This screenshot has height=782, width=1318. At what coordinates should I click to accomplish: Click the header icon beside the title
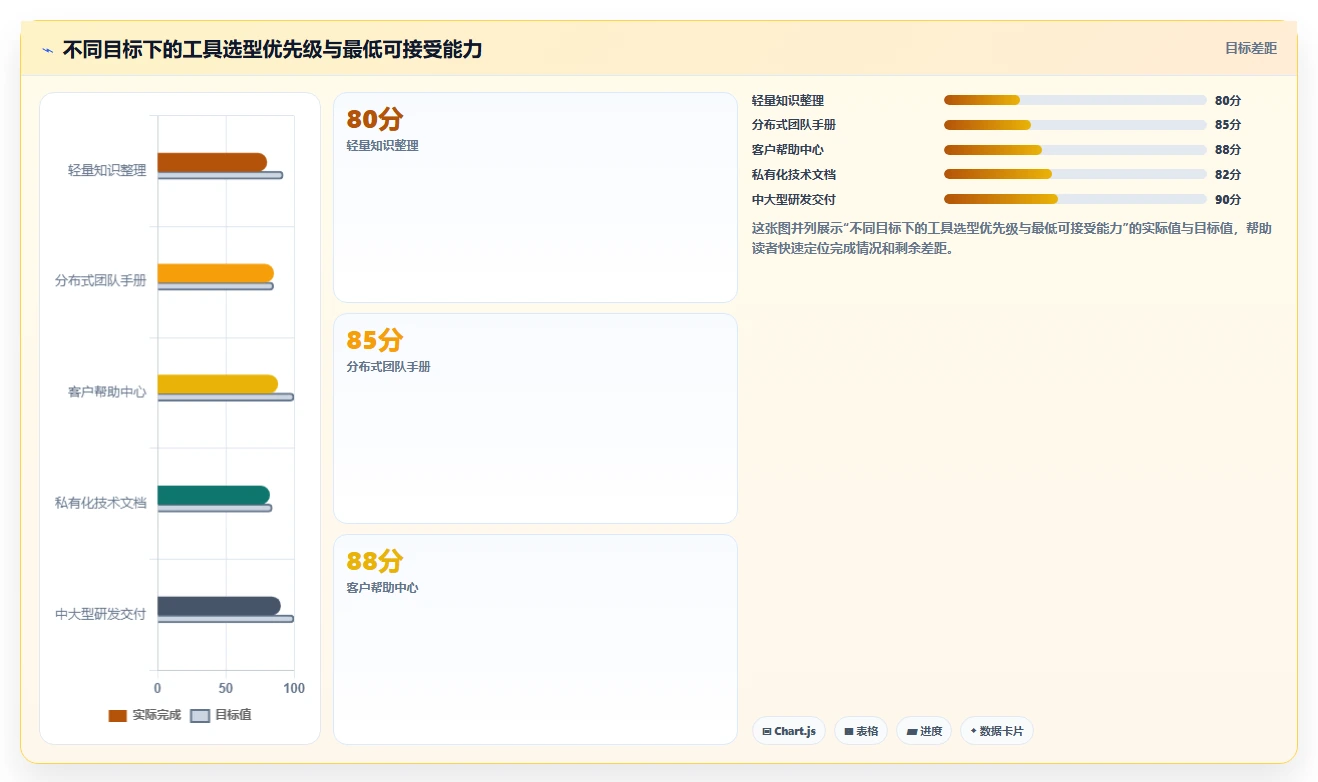coord(47,50)
